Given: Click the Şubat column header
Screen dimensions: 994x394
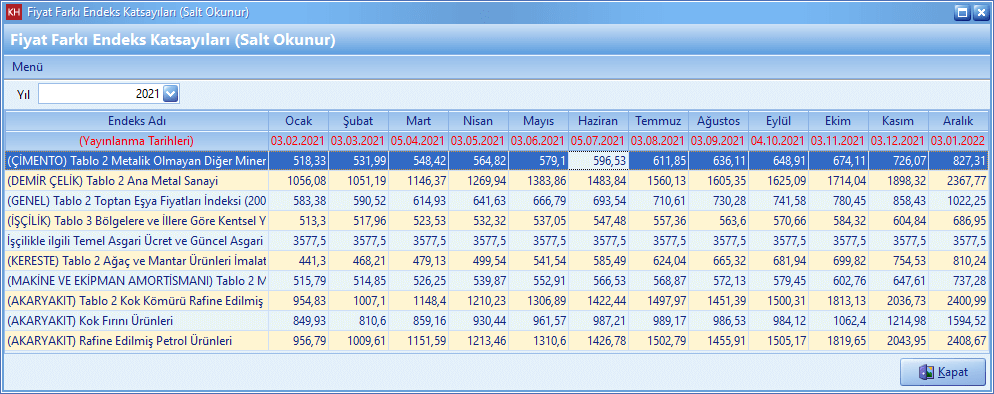Looking at the screenshot, I should [x=358, y=121].
